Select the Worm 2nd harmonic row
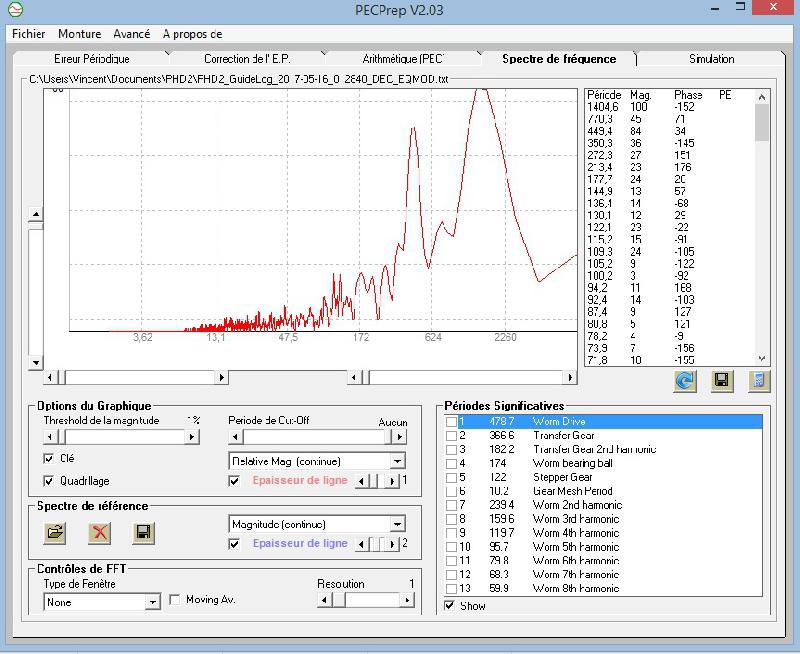This screenshot has height=654, width=800. point(604,505)
